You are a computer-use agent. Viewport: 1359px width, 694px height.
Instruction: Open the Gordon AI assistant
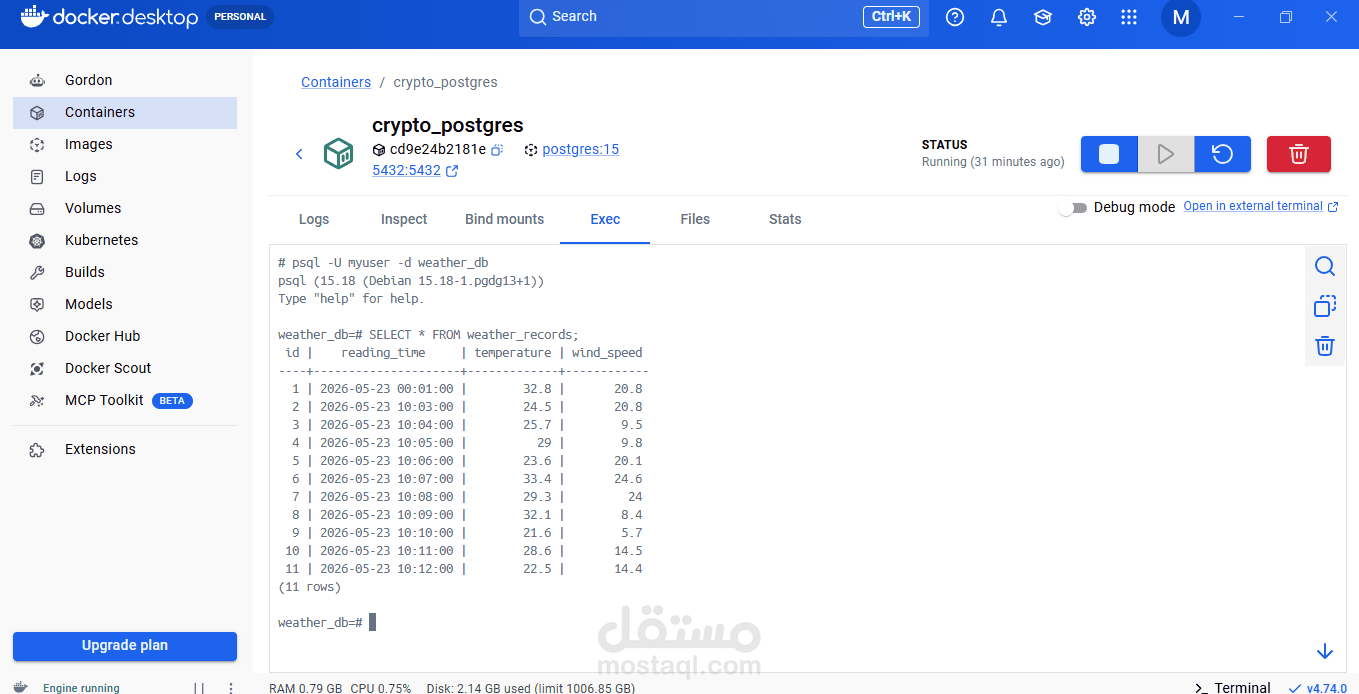125,80
